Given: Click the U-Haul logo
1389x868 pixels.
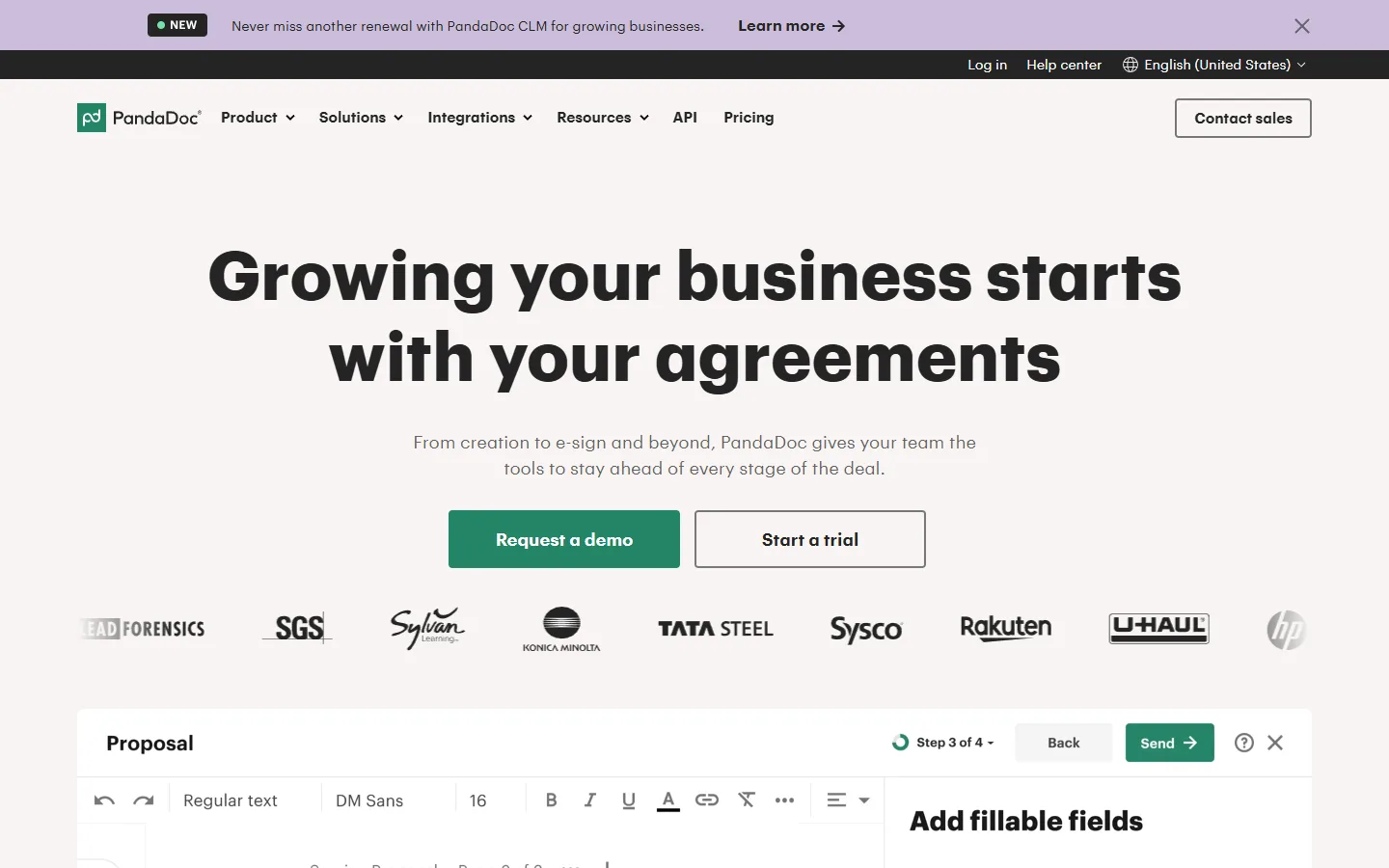Looking at the screenshot, I should pos(1158,629).
